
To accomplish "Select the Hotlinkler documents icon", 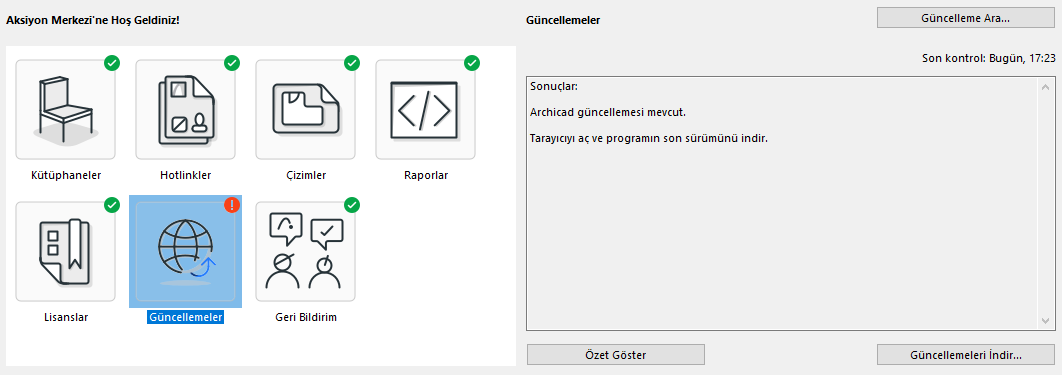I will 186,109.
